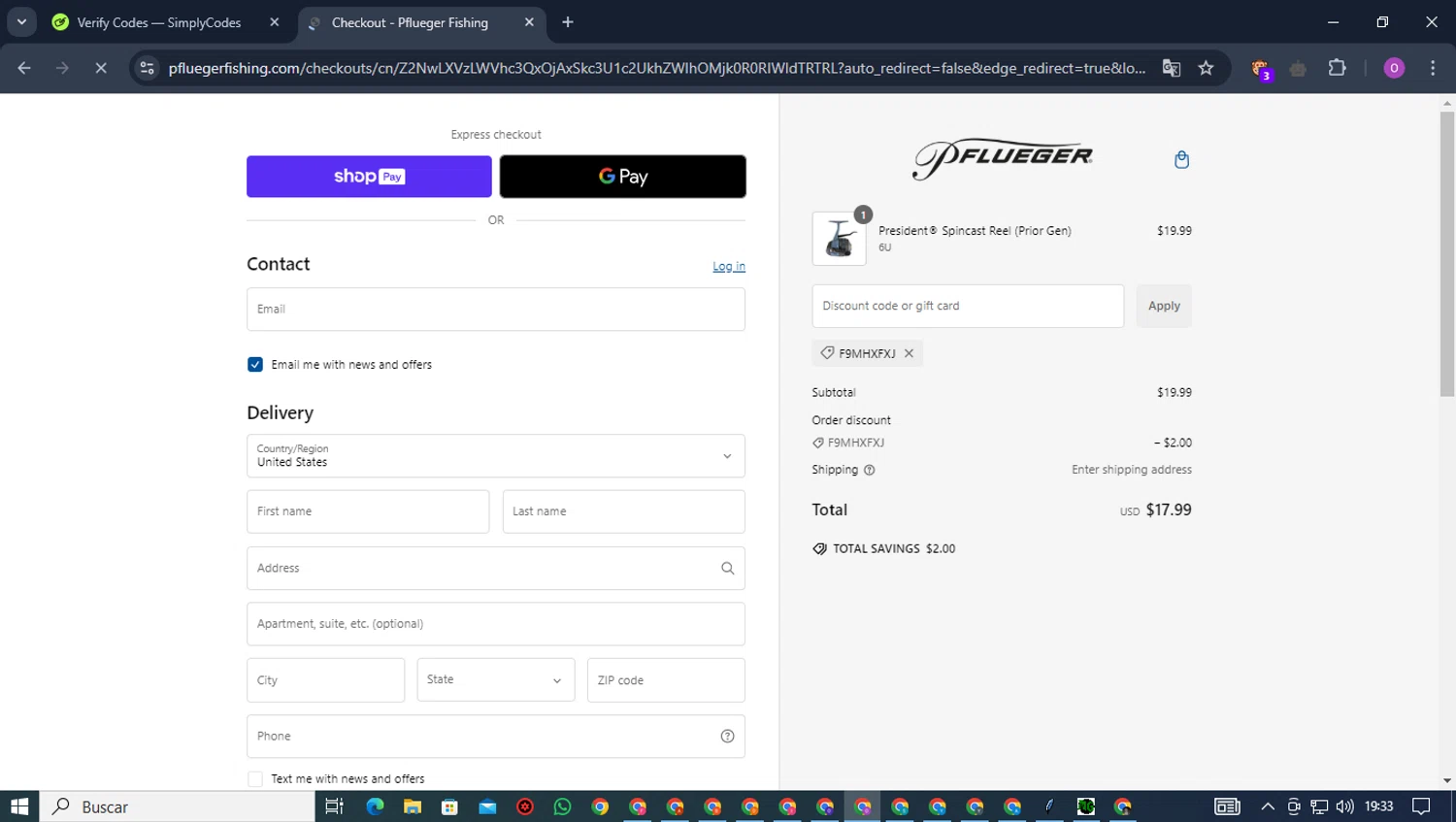
Task: Click the browser address bar URL
Action: coord(656,68)
